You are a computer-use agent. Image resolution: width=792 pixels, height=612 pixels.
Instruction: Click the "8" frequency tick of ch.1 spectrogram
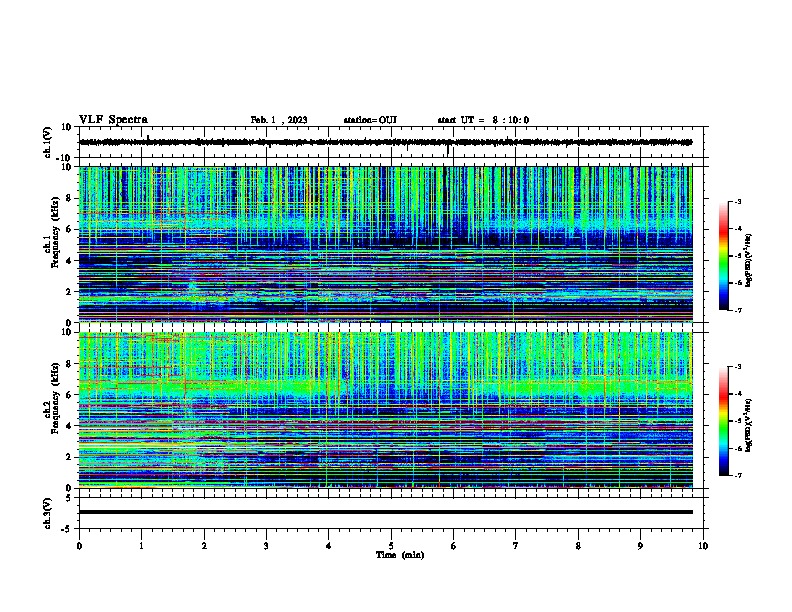[x=70, y=198]
